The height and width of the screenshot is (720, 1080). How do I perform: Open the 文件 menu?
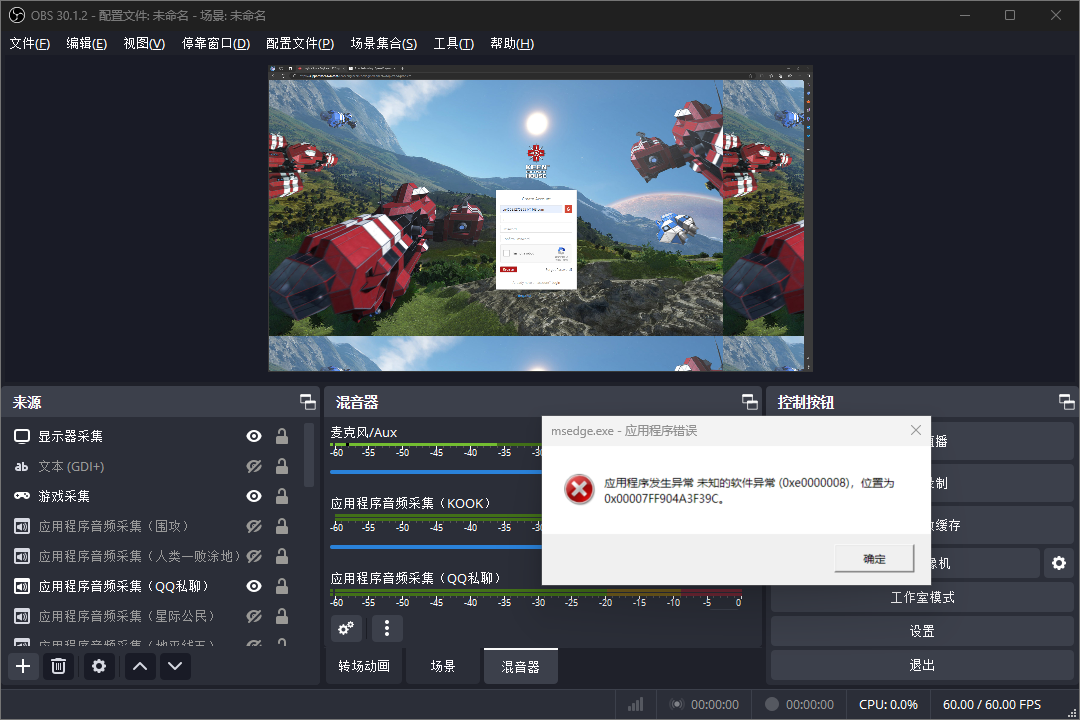29,43
